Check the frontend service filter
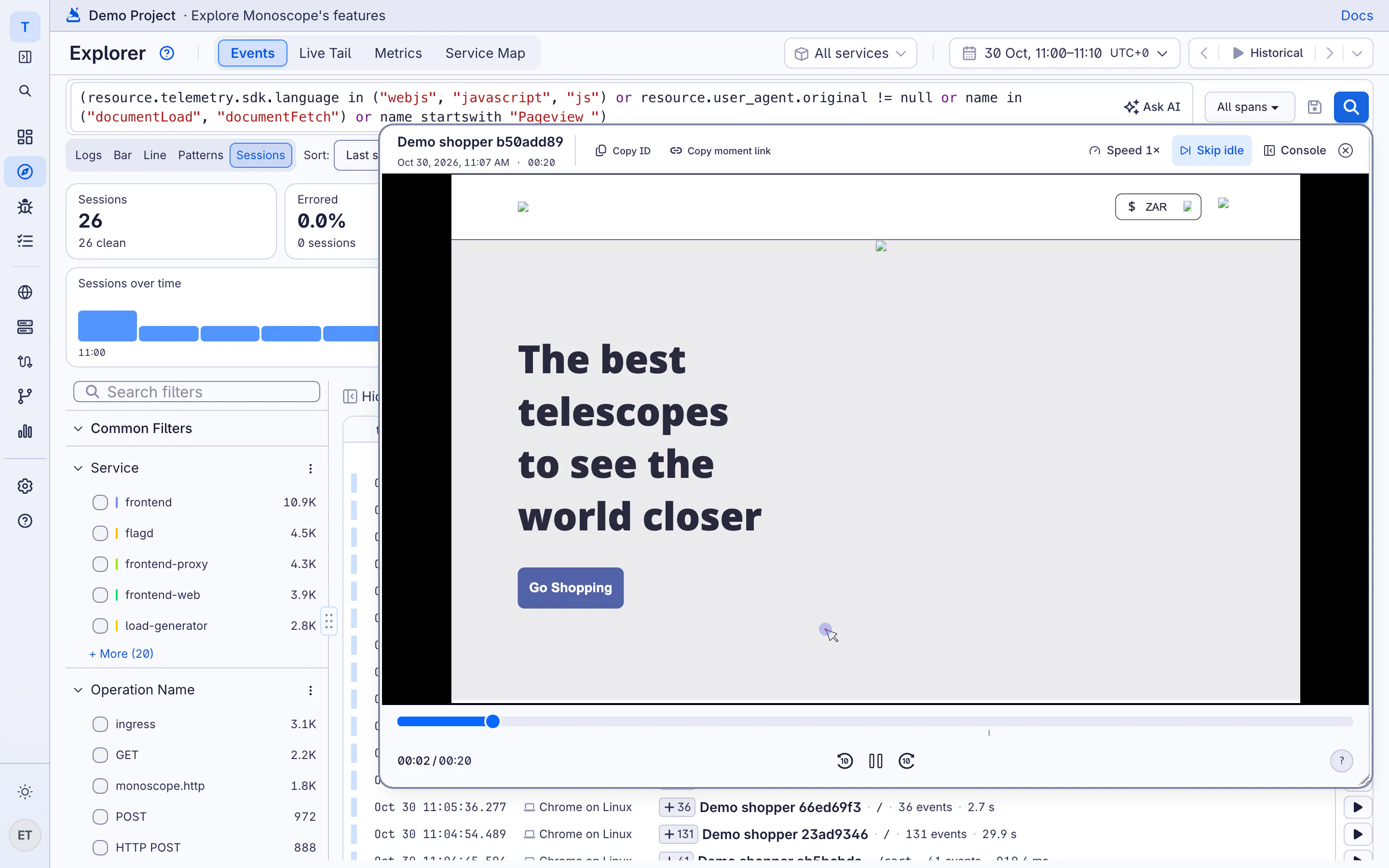Screen dimensions: 1389x868 (100, 502)
